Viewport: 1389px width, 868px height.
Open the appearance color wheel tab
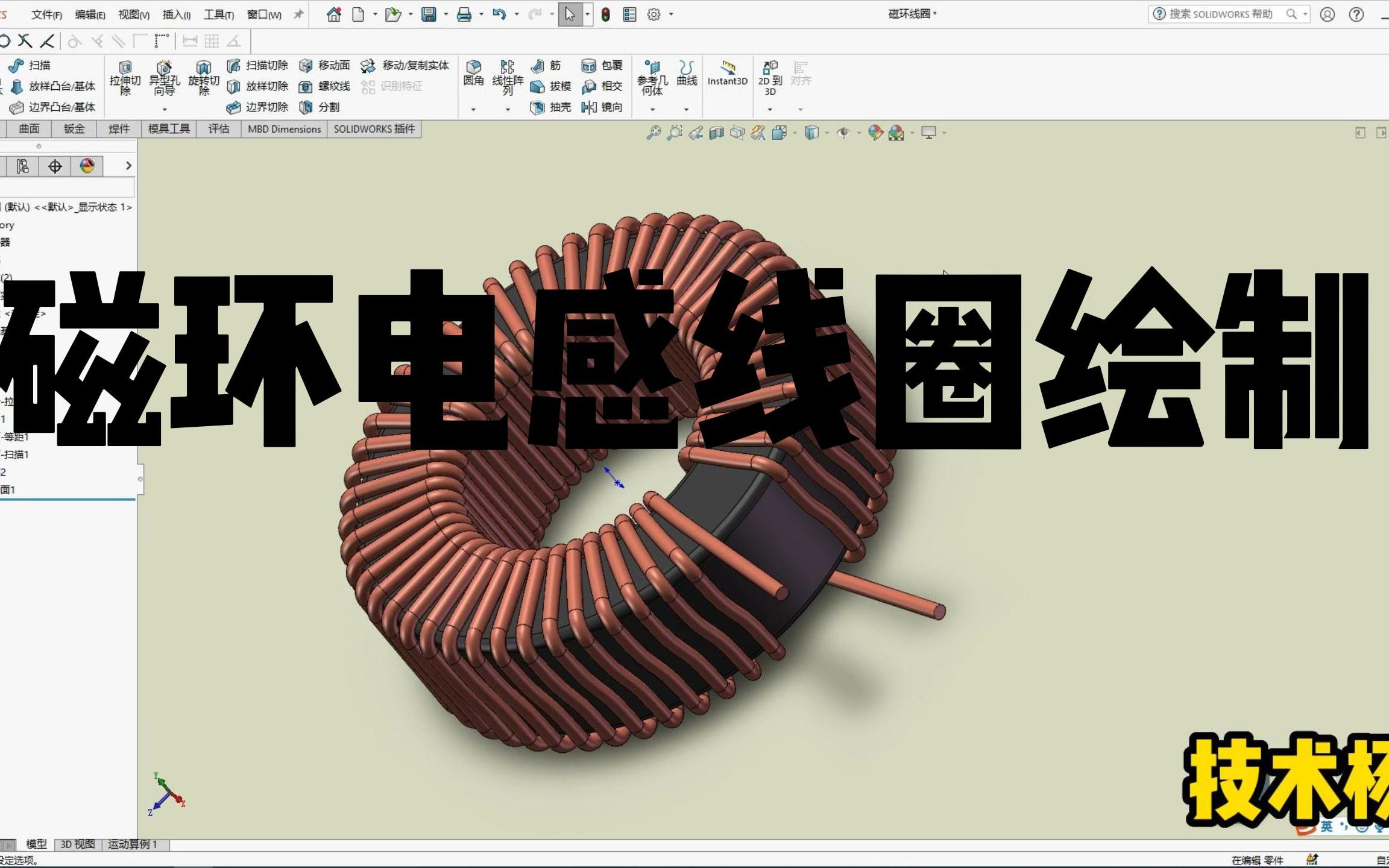[87, 166]
